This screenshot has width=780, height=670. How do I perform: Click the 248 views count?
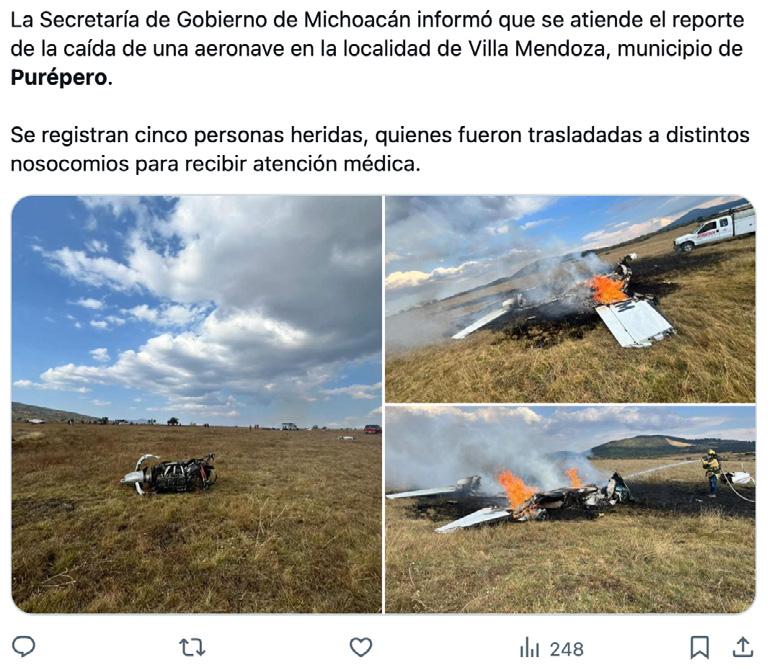tap(567, 649)
